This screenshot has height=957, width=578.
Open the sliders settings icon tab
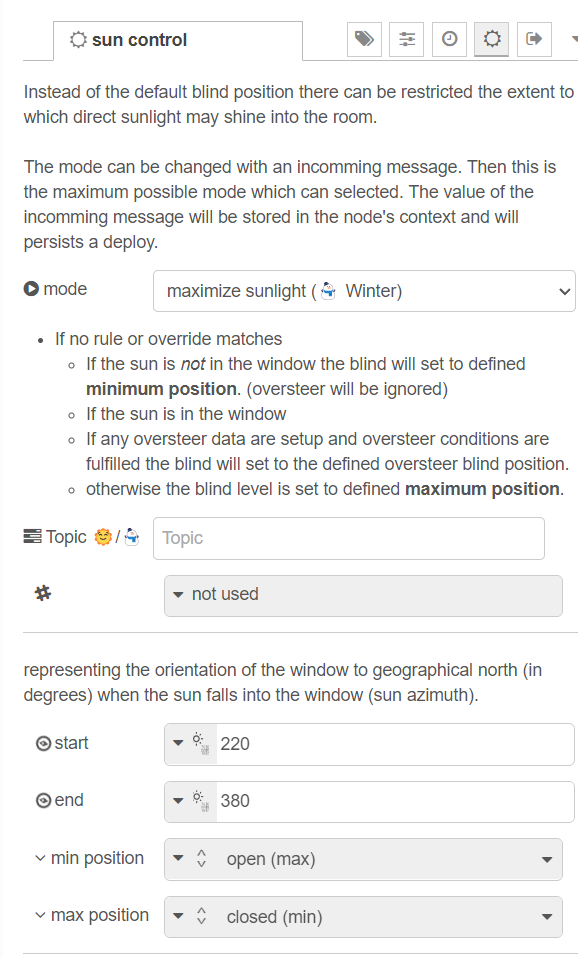tap(406, 40)
